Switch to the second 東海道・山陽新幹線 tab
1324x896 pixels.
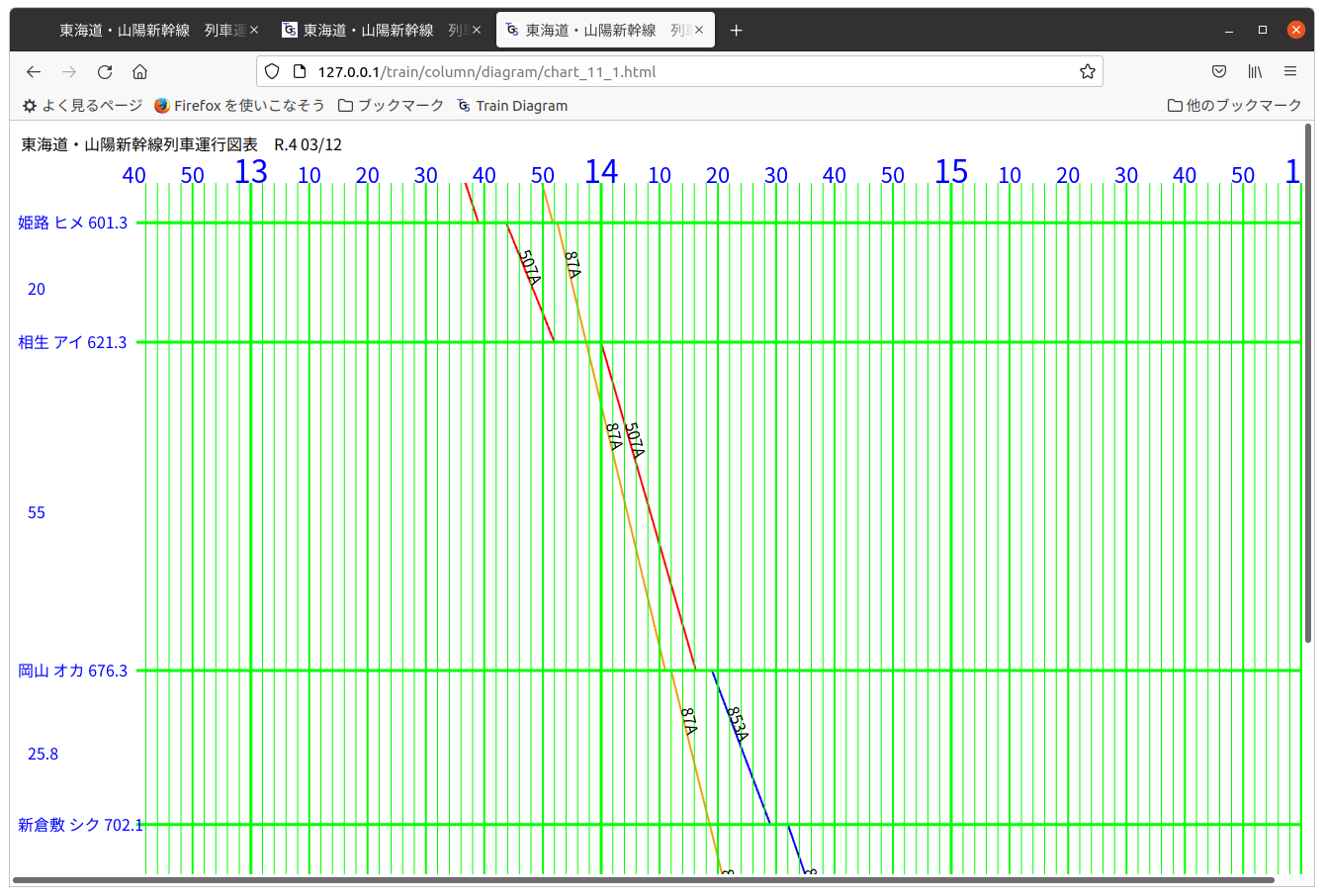point(383,31)
